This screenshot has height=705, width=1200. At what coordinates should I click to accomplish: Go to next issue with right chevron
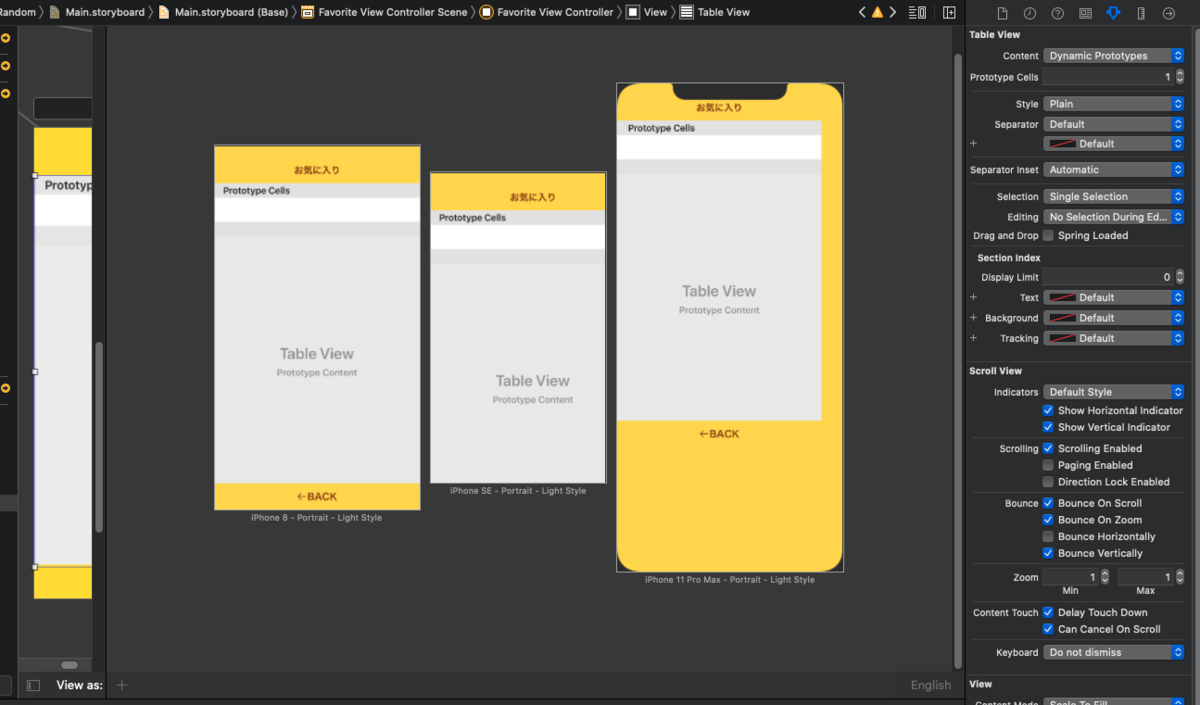[892, 12]
